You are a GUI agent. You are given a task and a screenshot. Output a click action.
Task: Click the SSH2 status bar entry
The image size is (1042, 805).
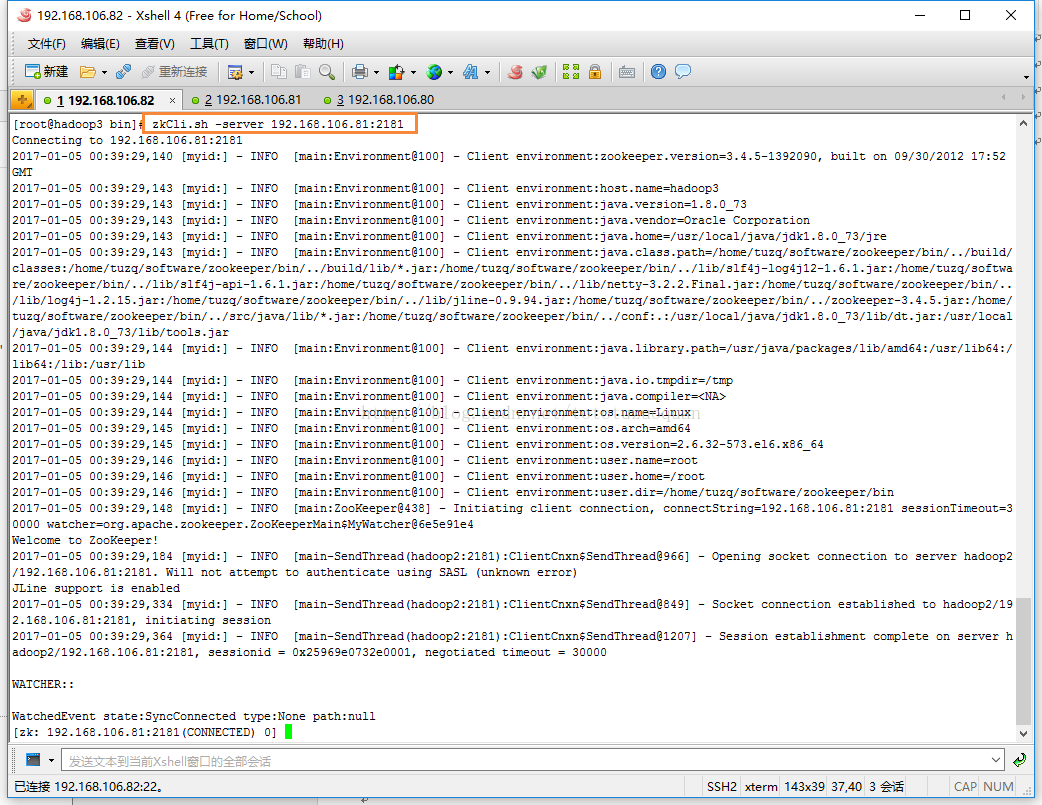click(722, 787)
